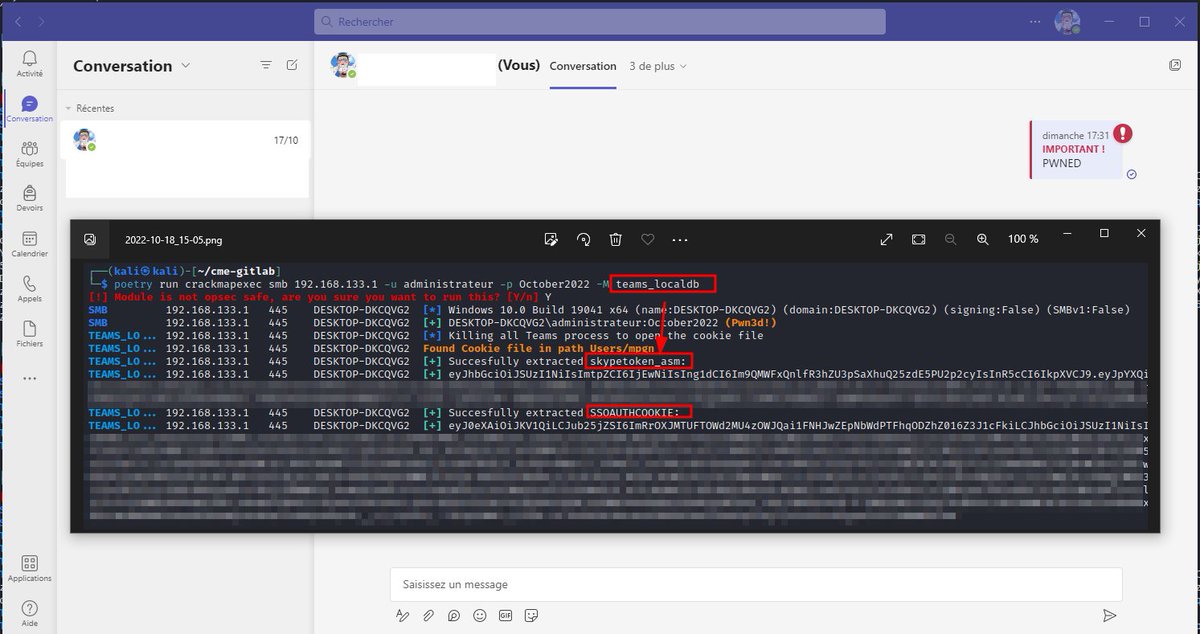Viewport: 1200px width, 634px height.
Task: Open Applications store in sidebar
Action: (30, 569)
